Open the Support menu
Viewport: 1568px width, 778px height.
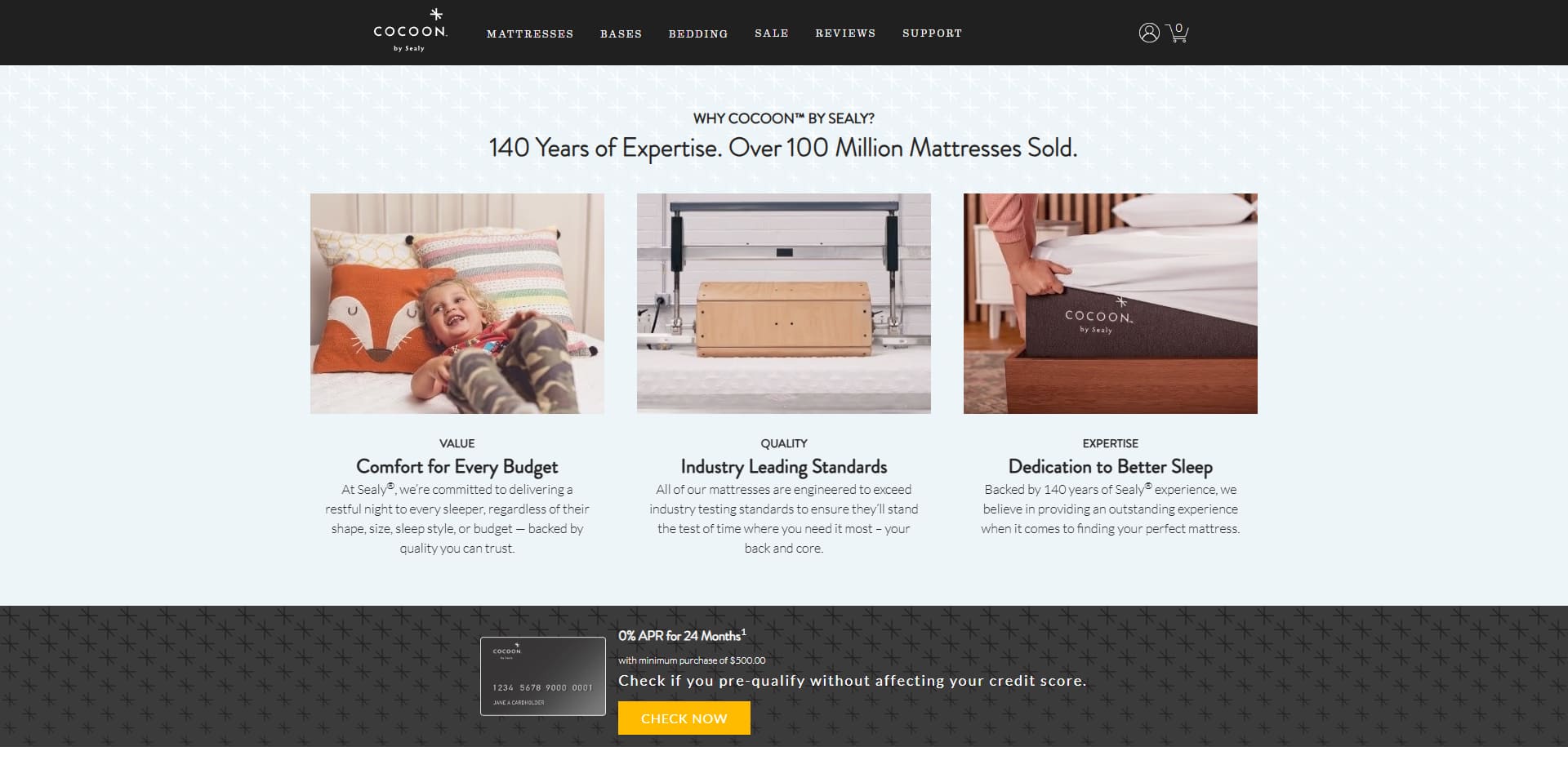point(932,33)
